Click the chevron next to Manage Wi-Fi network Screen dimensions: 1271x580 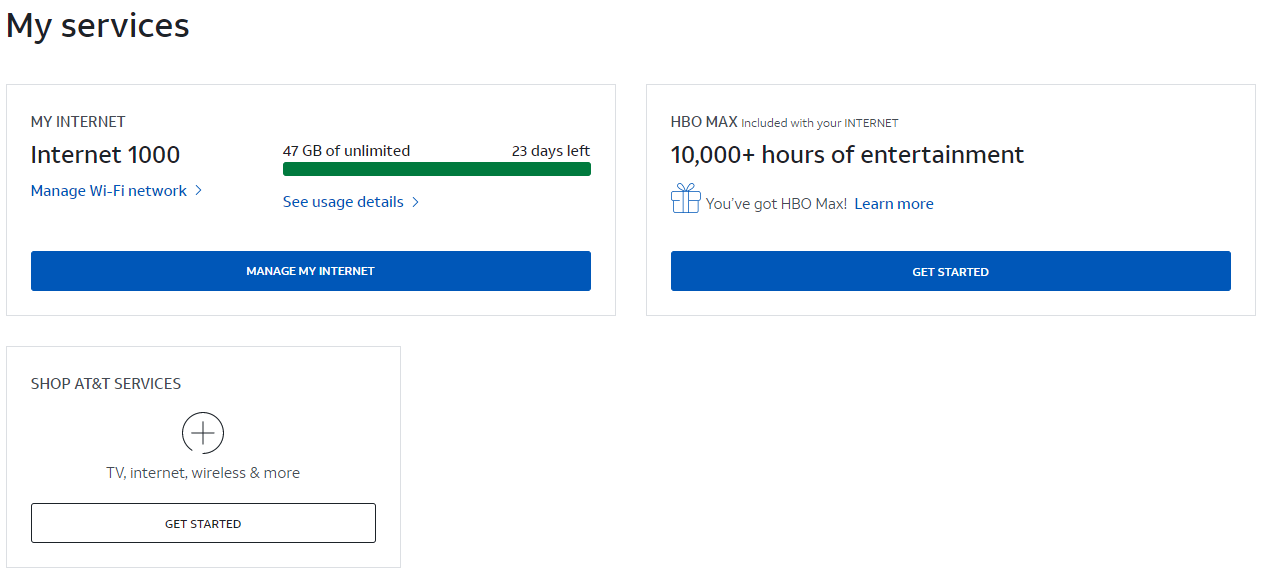click(x=198, y=190)
